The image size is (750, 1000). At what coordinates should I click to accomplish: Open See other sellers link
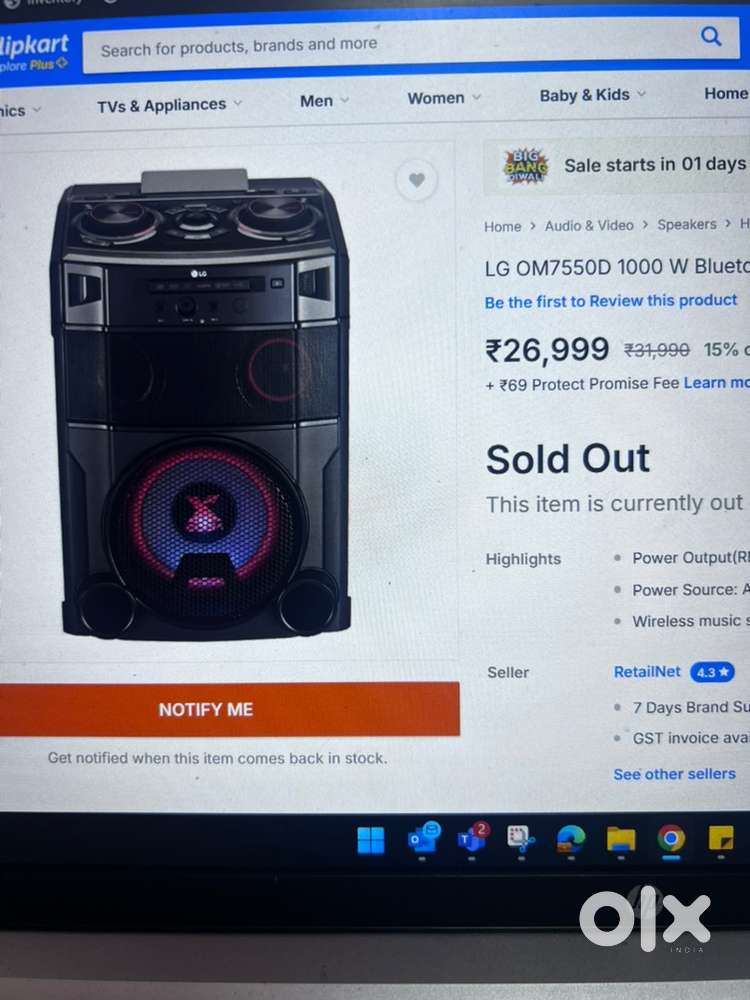coord(674,774)
